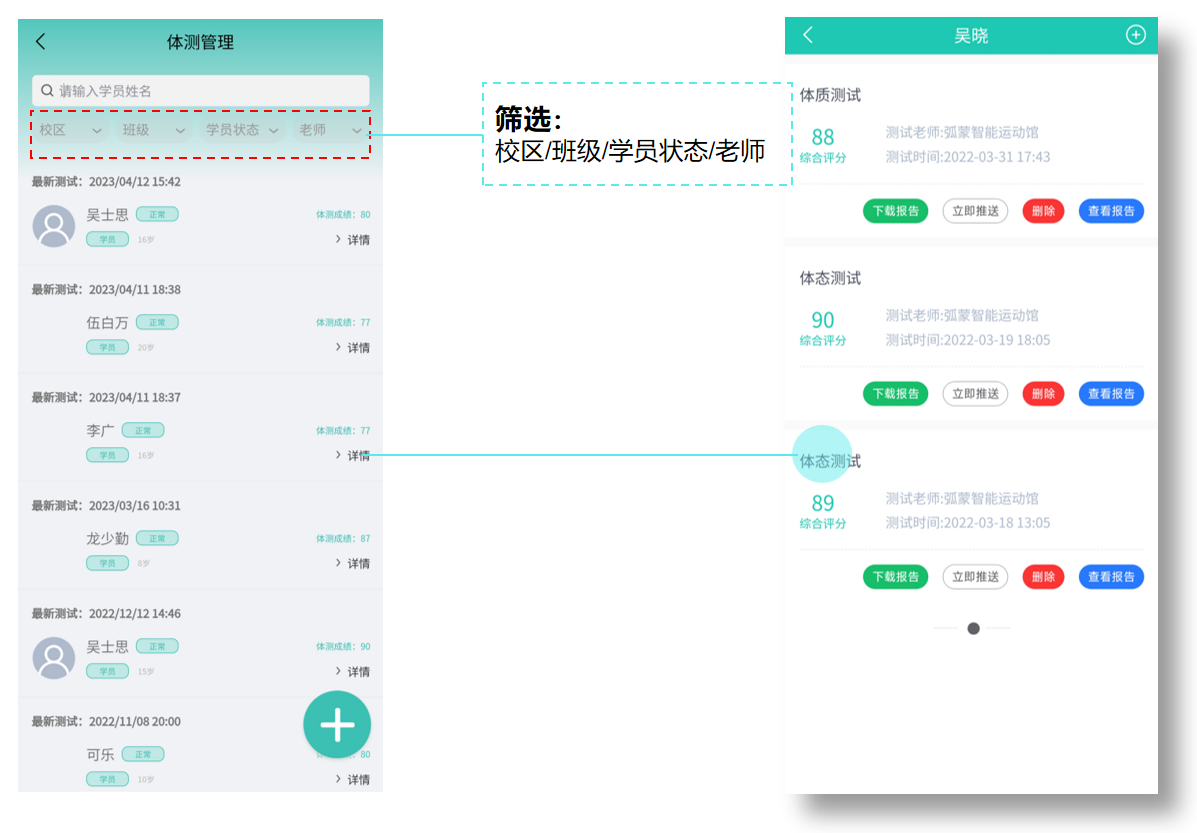This screenshot has height=833, width=1197.
Task: View 详情 for 伍白万
Action: click(353, 348)
